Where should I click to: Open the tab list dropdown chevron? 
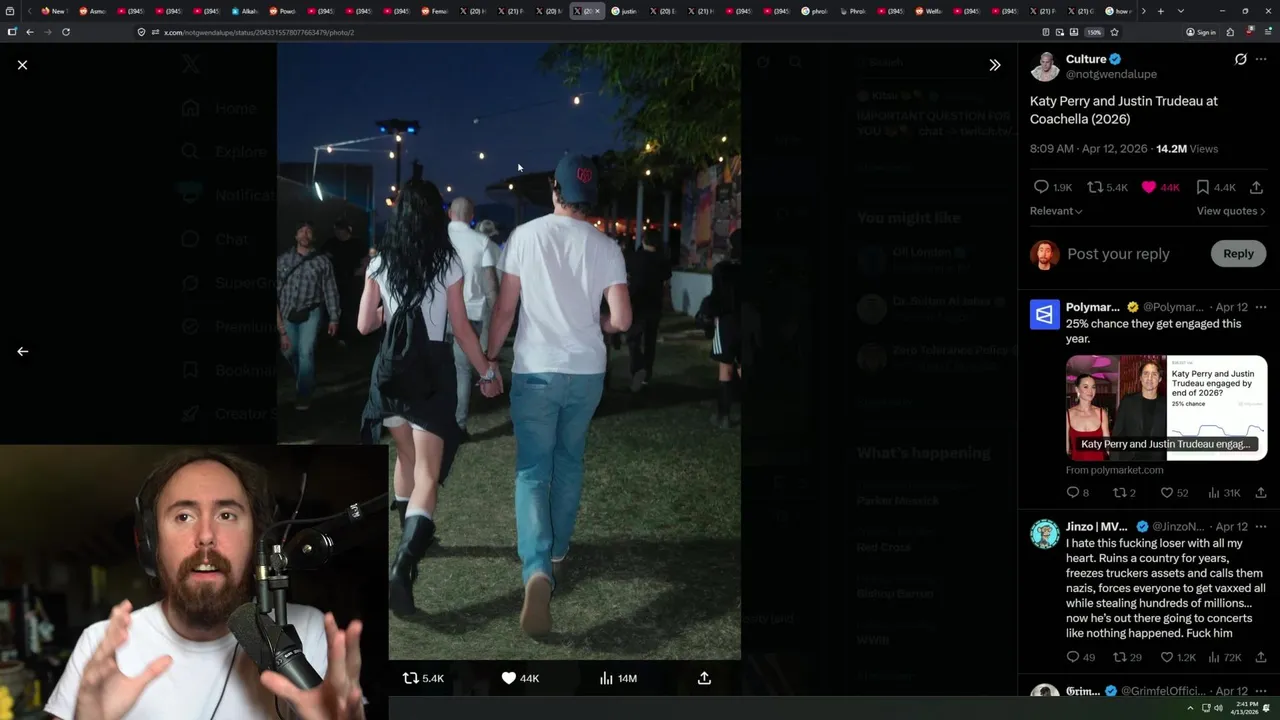coord(1180,11)
